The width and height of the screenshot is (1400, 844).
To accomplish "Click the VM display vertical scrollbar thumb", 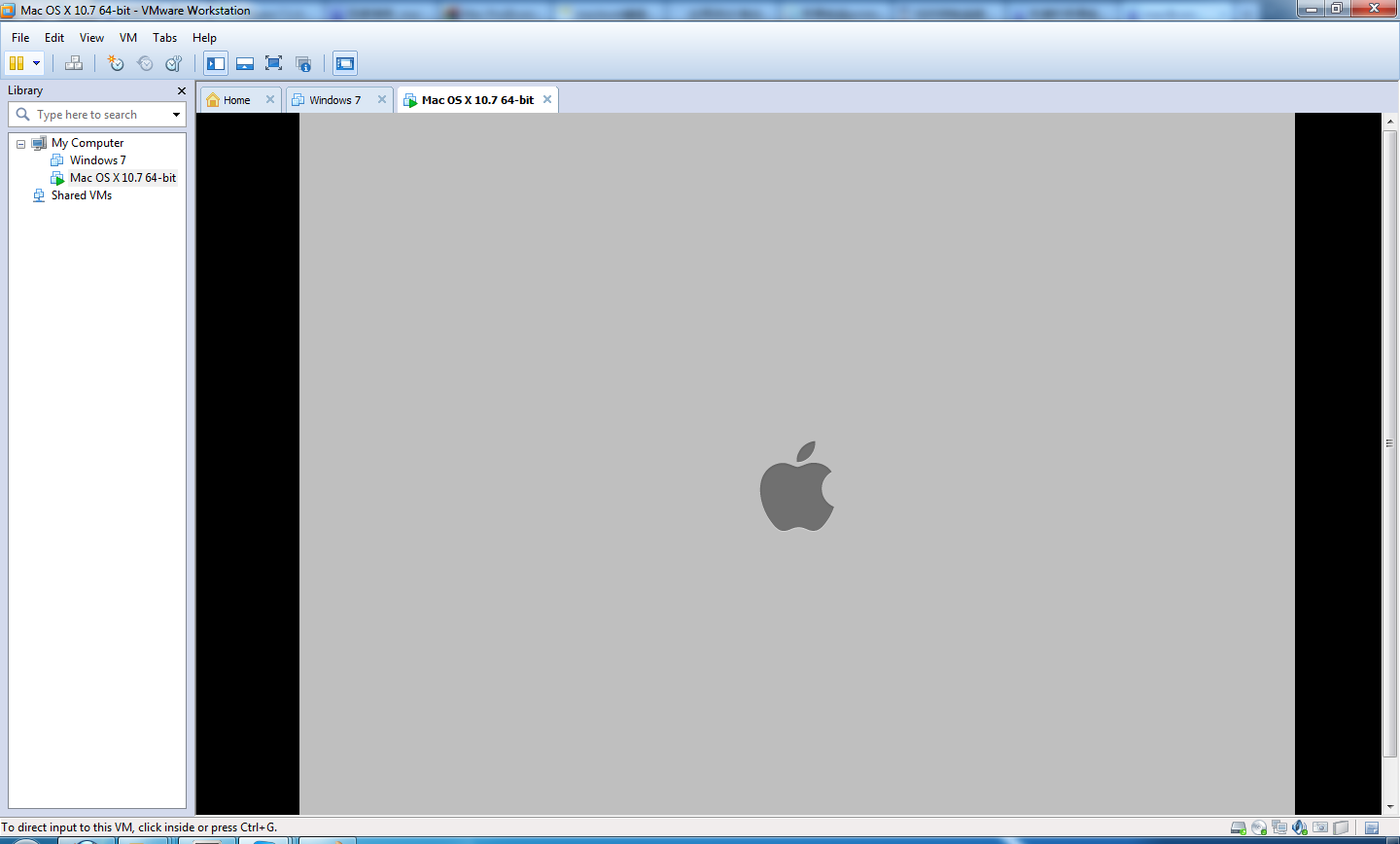I will tap(1389, 443).
